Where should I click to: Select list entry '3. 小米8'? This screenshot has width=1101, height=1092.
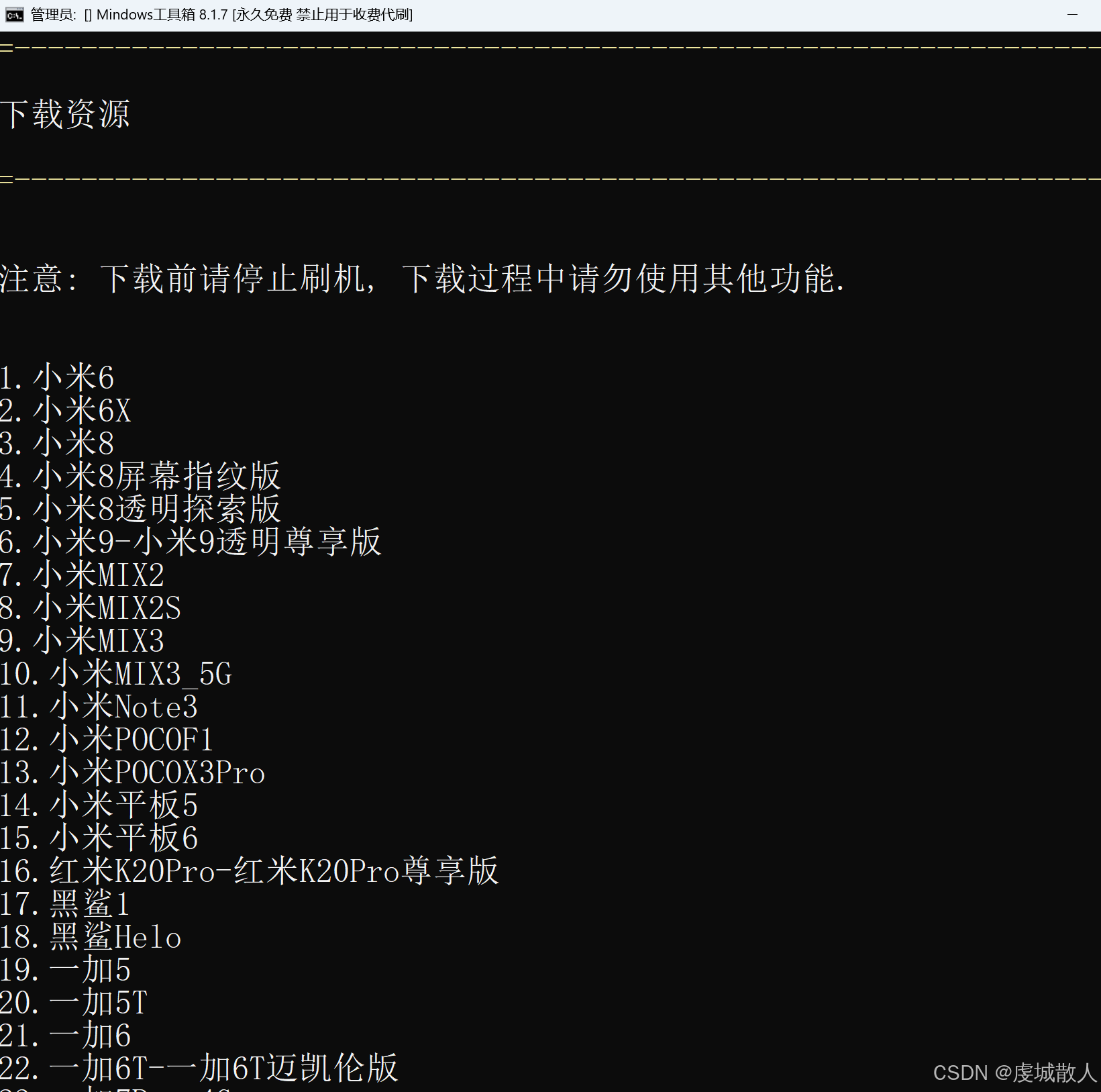pos(57,443)
